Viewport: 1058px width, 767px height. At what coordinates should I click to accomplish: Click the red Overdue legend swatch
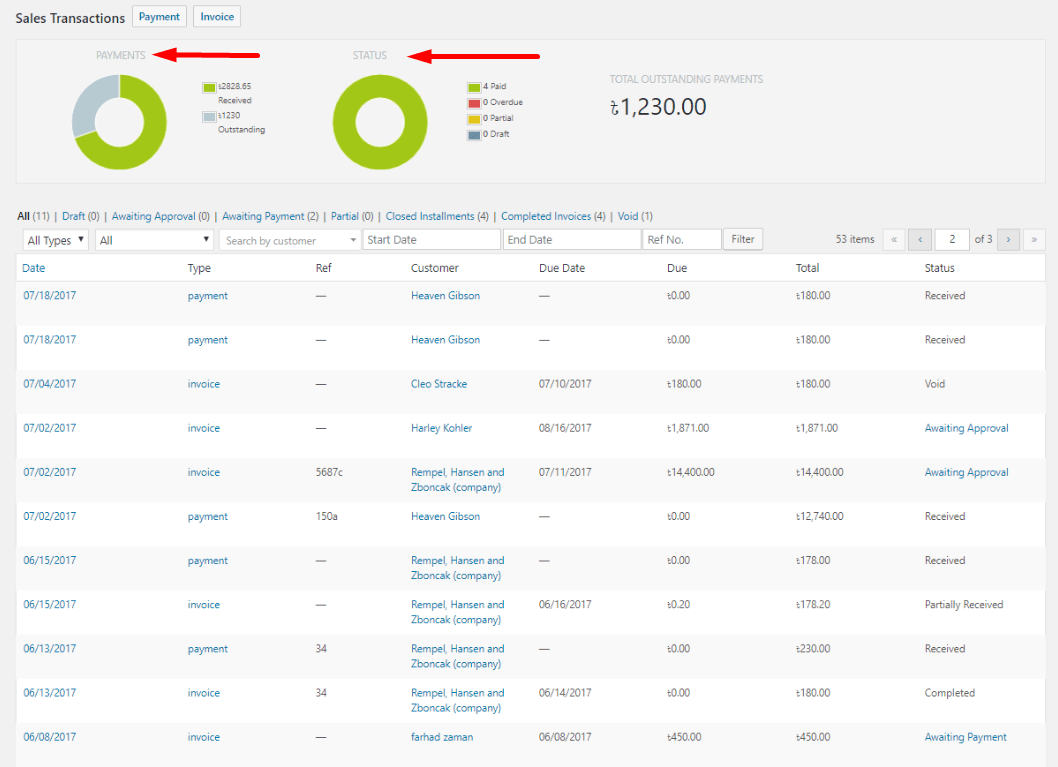[x=474, y=103]
